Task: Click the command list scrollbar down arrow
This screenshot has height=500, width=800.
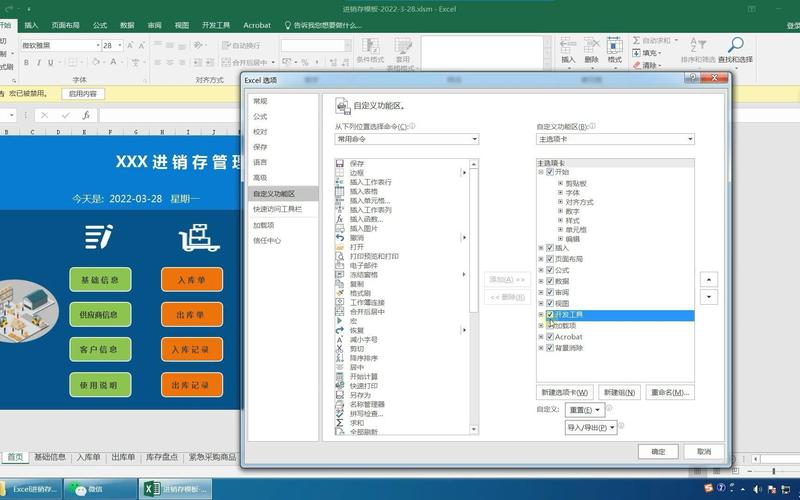Action: pos(473,430)
